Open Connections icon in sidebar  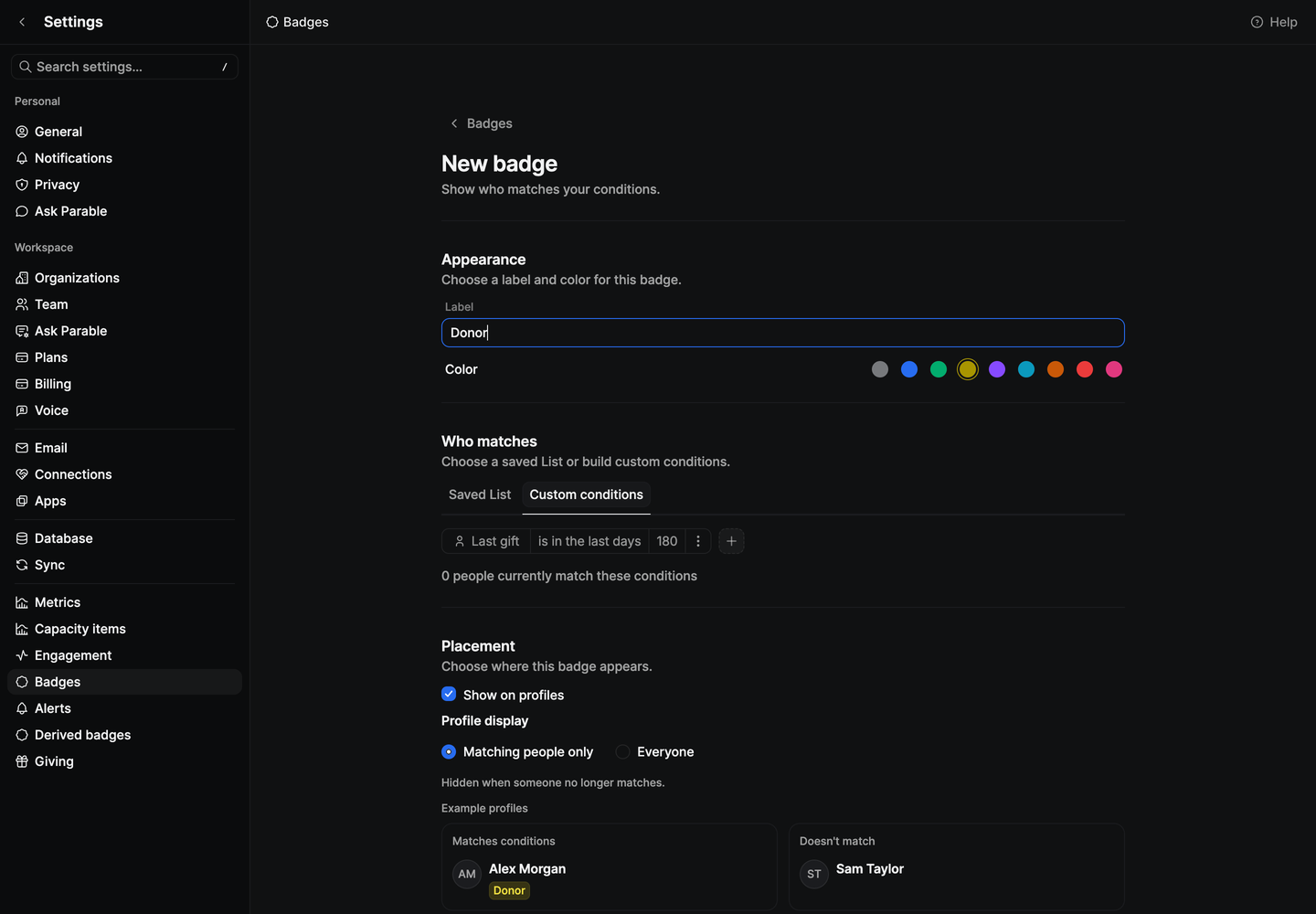(x=22, y=474)
